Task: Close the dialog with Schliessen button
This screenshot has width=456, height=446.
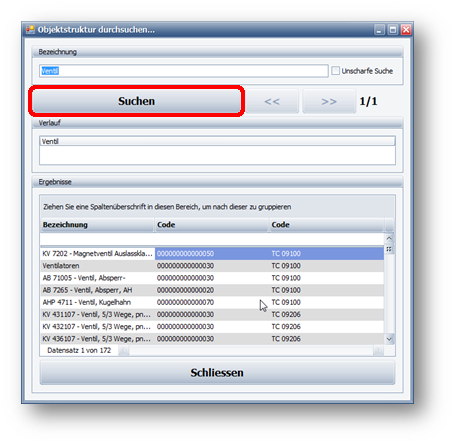Action: (217, 372)
